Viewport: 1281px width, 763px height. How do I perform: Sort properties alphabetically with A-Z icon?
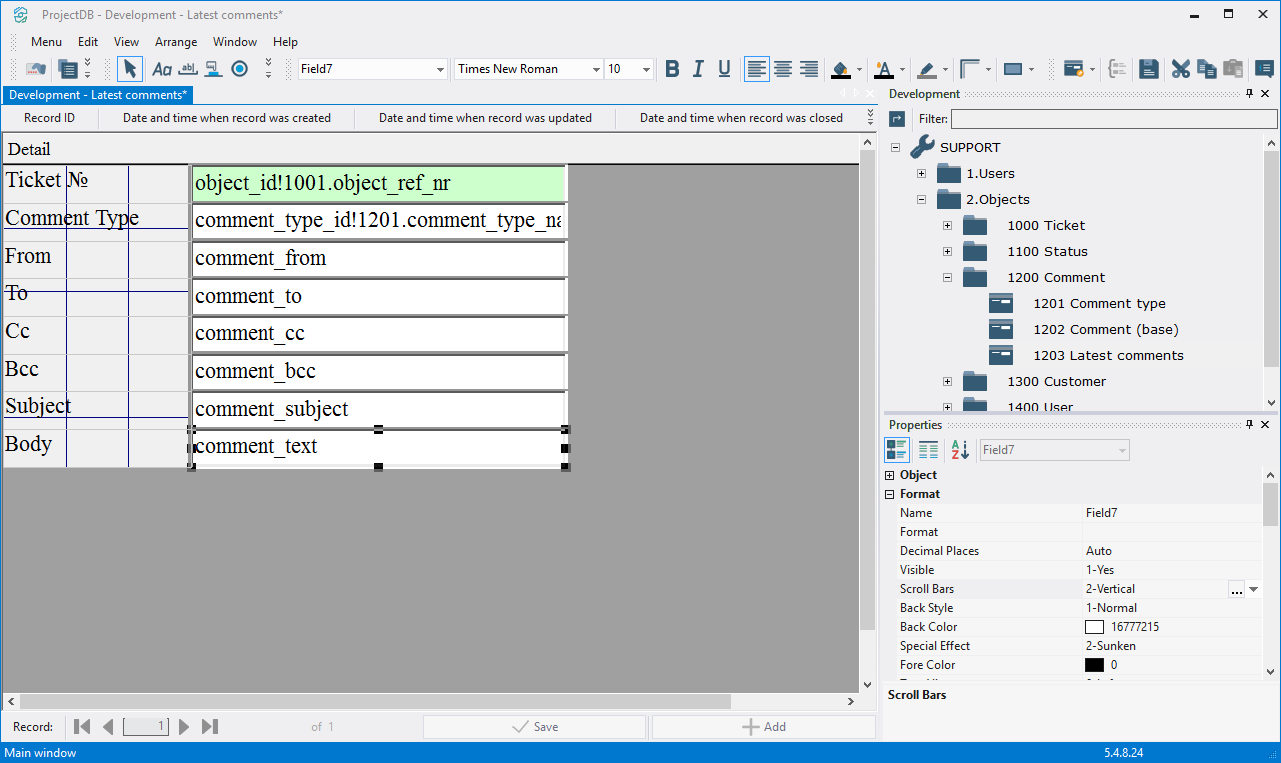[960, 450]
